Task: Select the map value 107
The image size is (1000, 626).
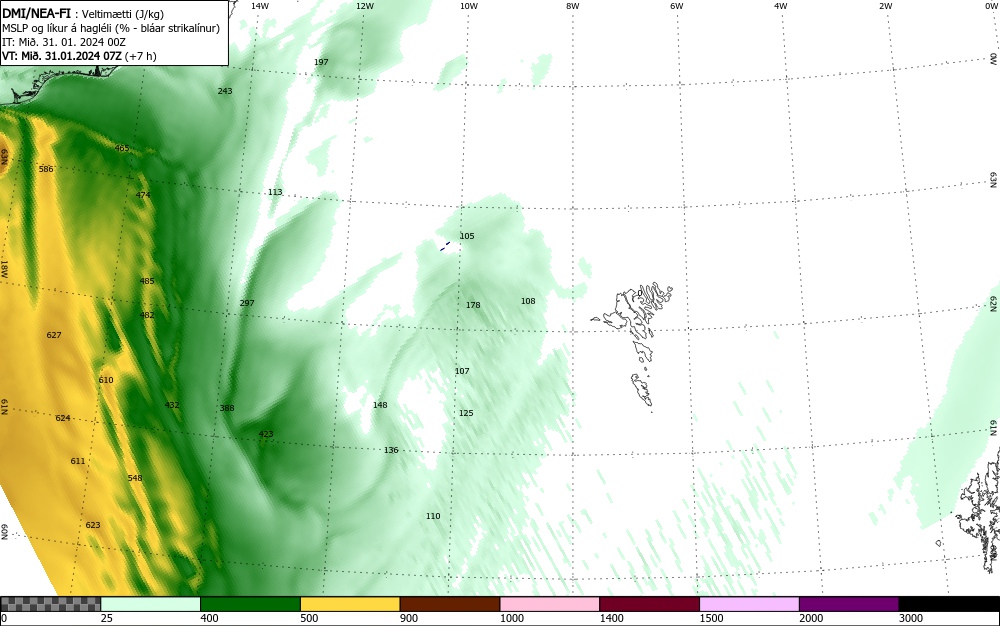Action: [x=462, y=371]
